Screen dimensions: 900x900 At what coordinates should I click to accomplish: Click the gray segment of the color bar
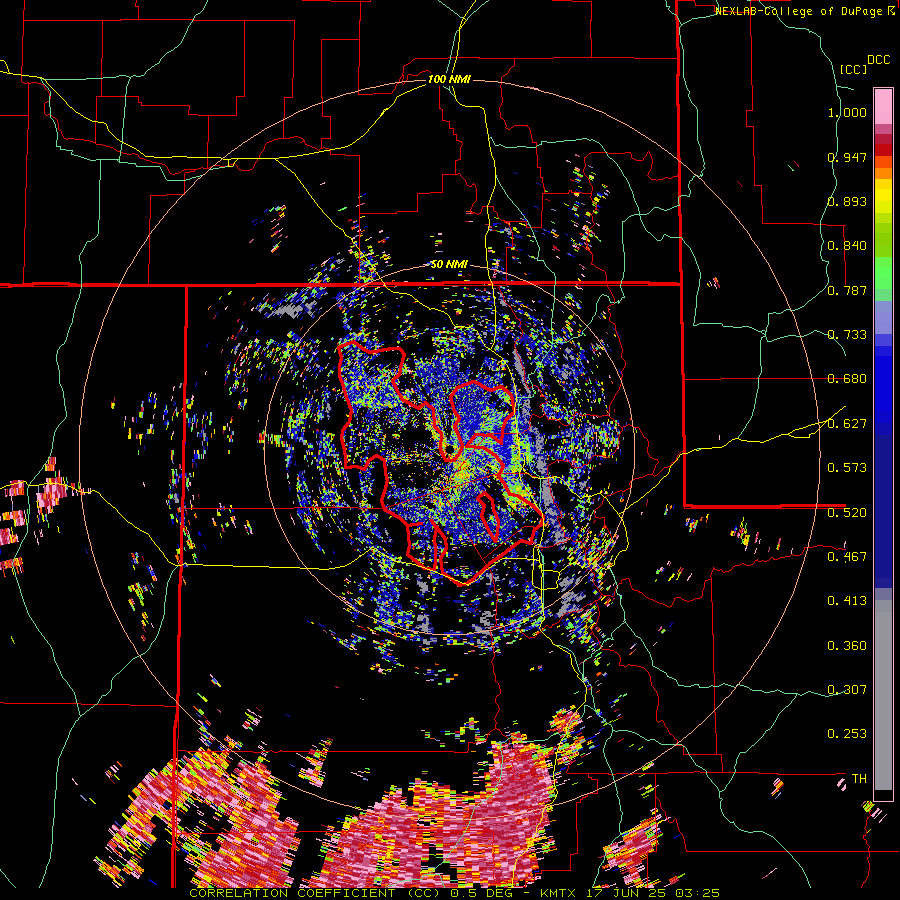point(883,695)
